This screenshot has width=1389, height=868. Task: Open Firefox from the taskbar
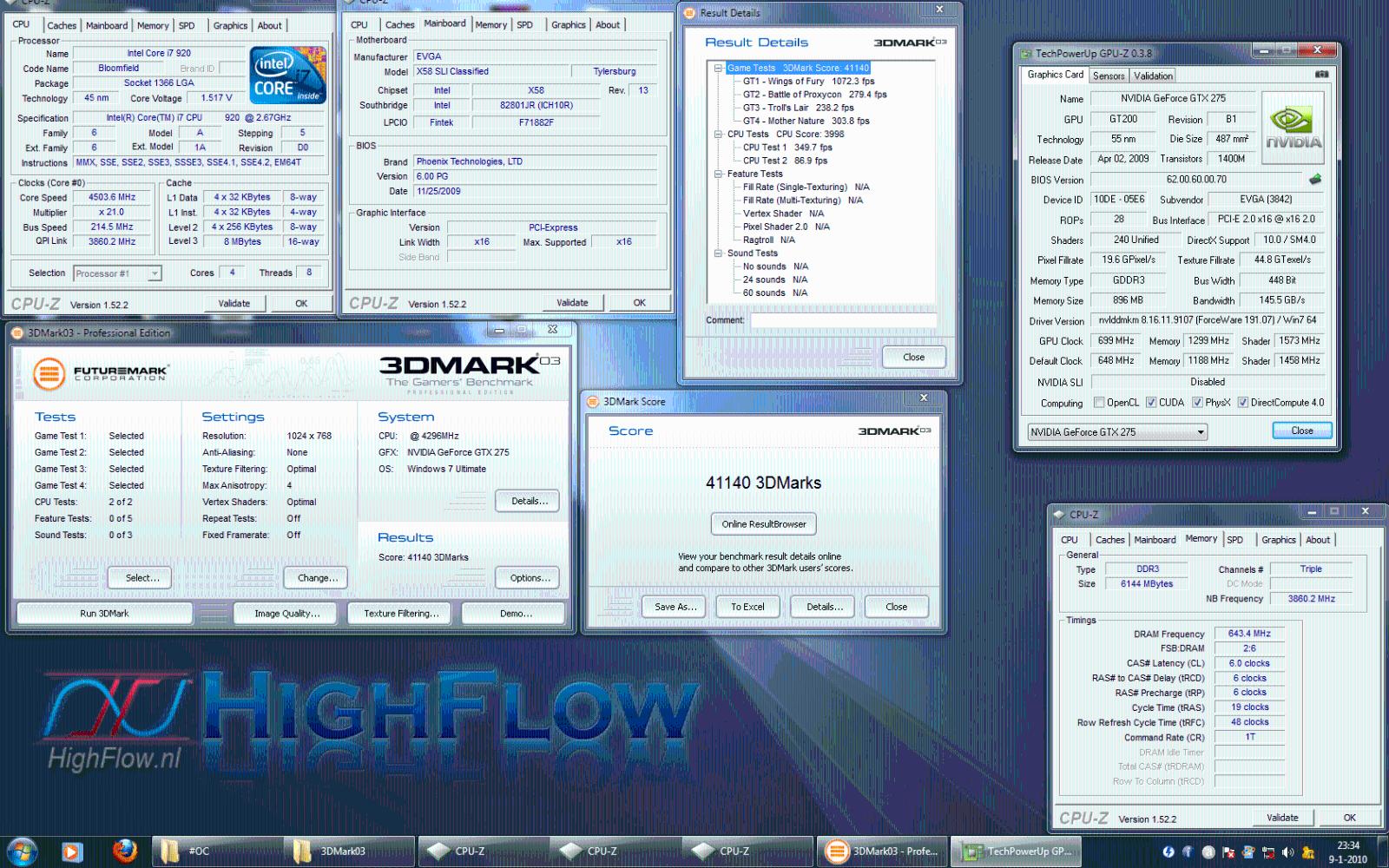[x=124, y=851]
